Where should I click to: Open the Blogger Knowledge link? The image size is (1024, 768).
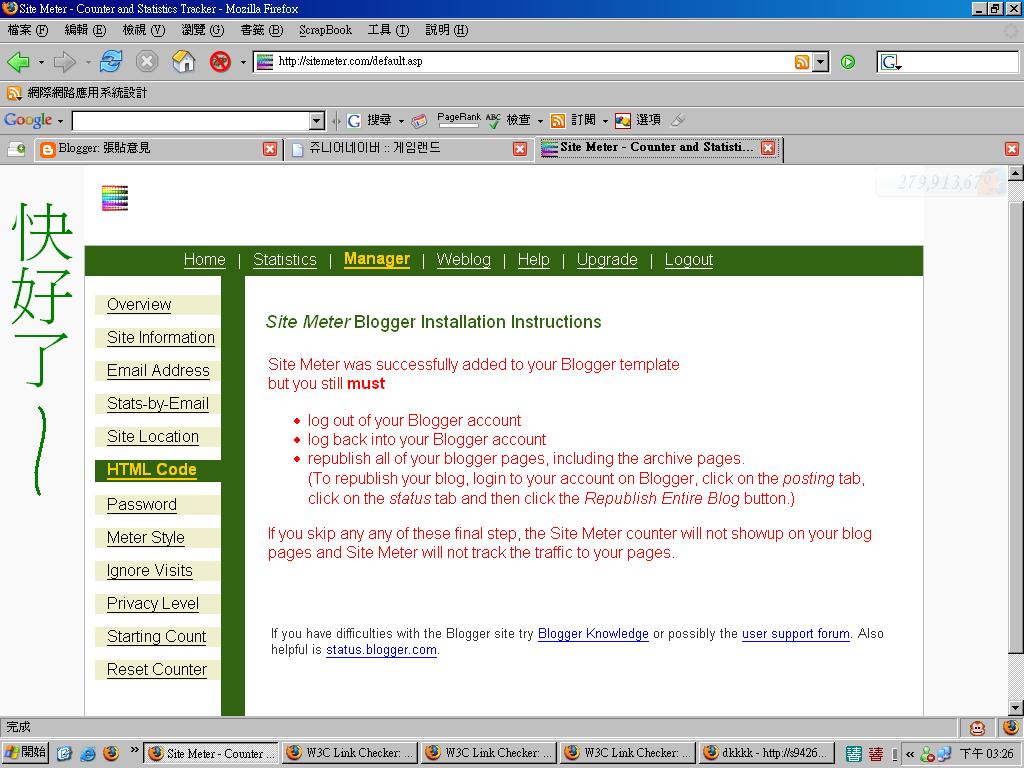pos(593,633)
